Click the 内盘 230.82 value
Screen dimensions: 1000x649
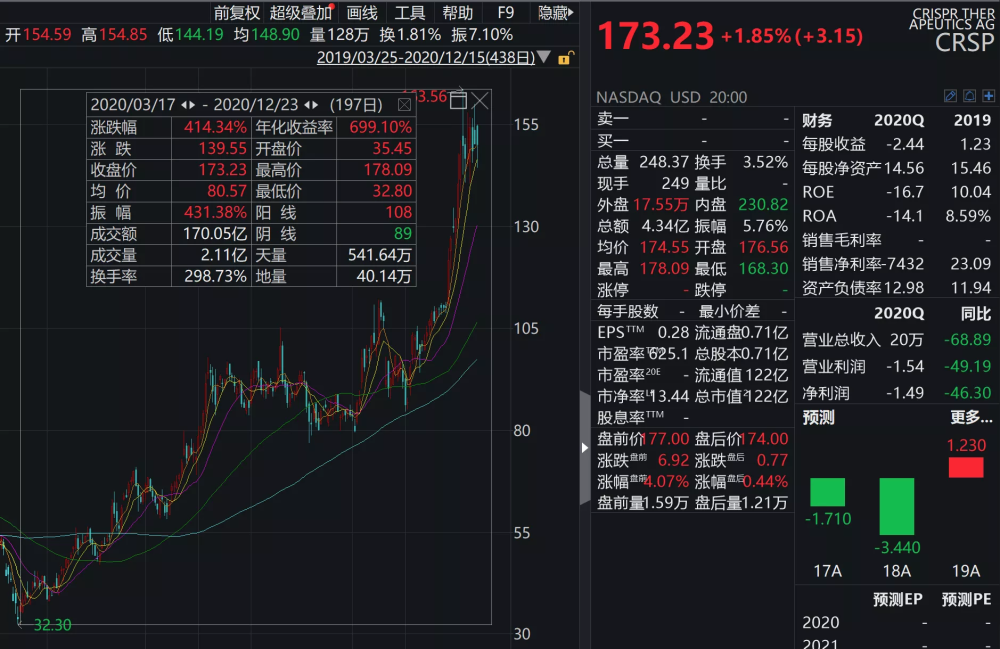click(763, 204)
